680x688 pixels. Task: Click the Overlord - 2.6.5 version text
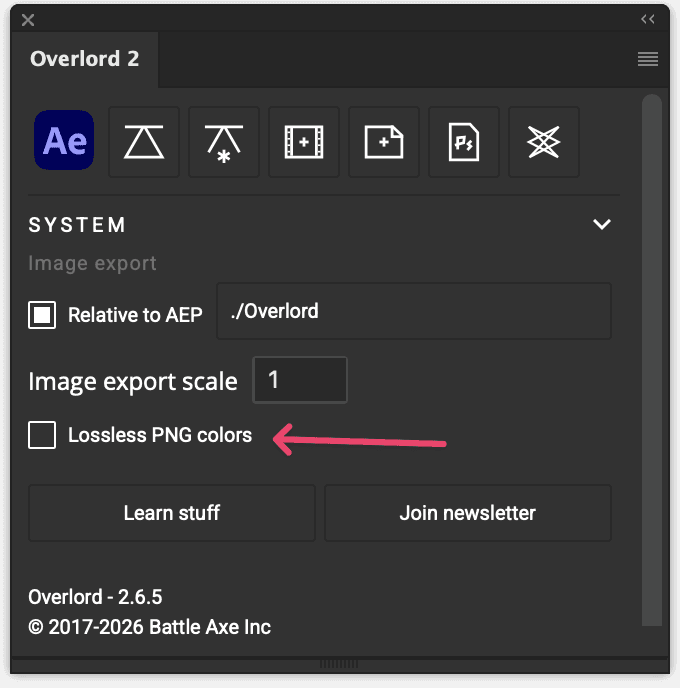(95, 597)
